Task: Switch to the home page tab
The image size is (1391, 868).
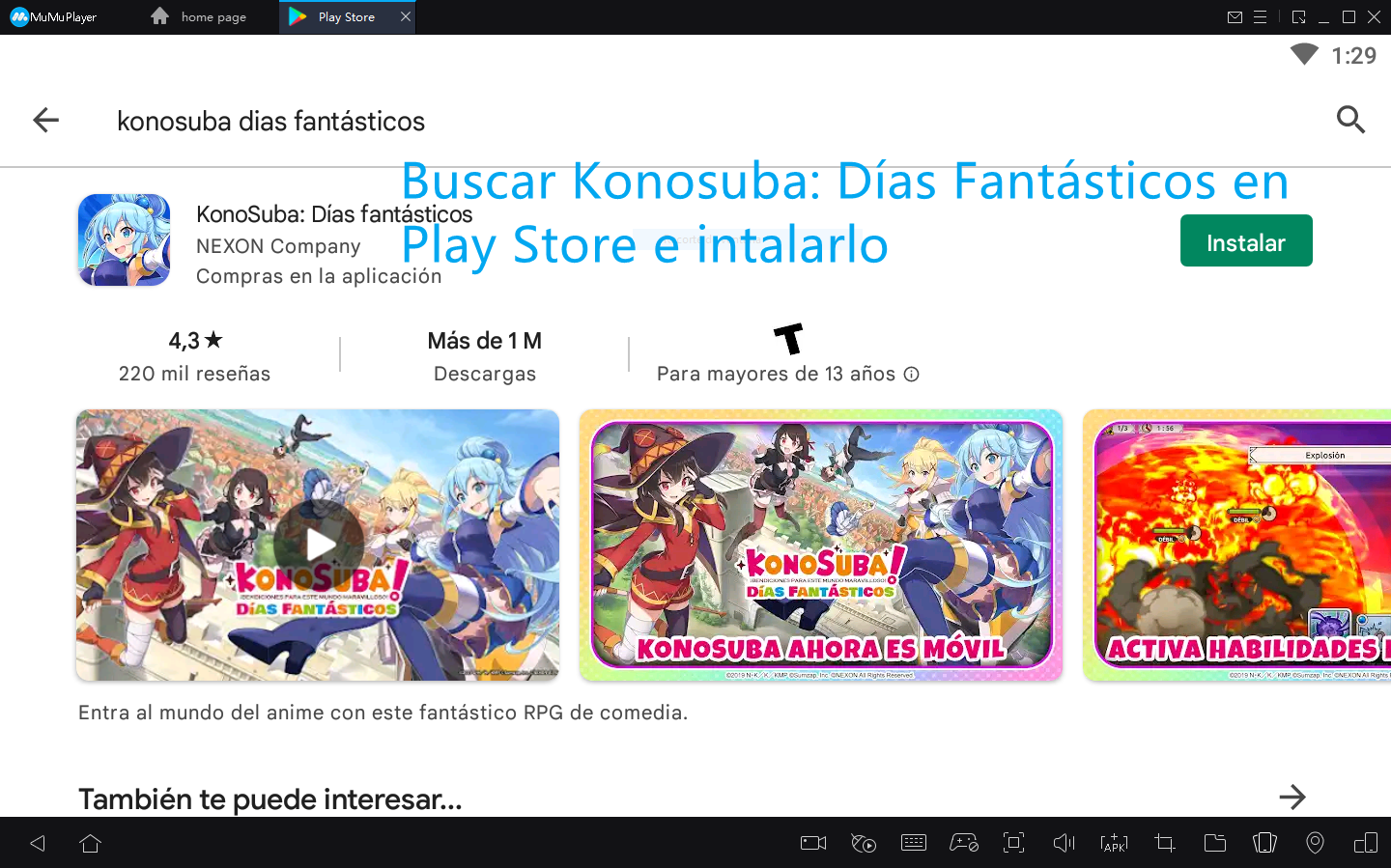Action: (200, 17)
